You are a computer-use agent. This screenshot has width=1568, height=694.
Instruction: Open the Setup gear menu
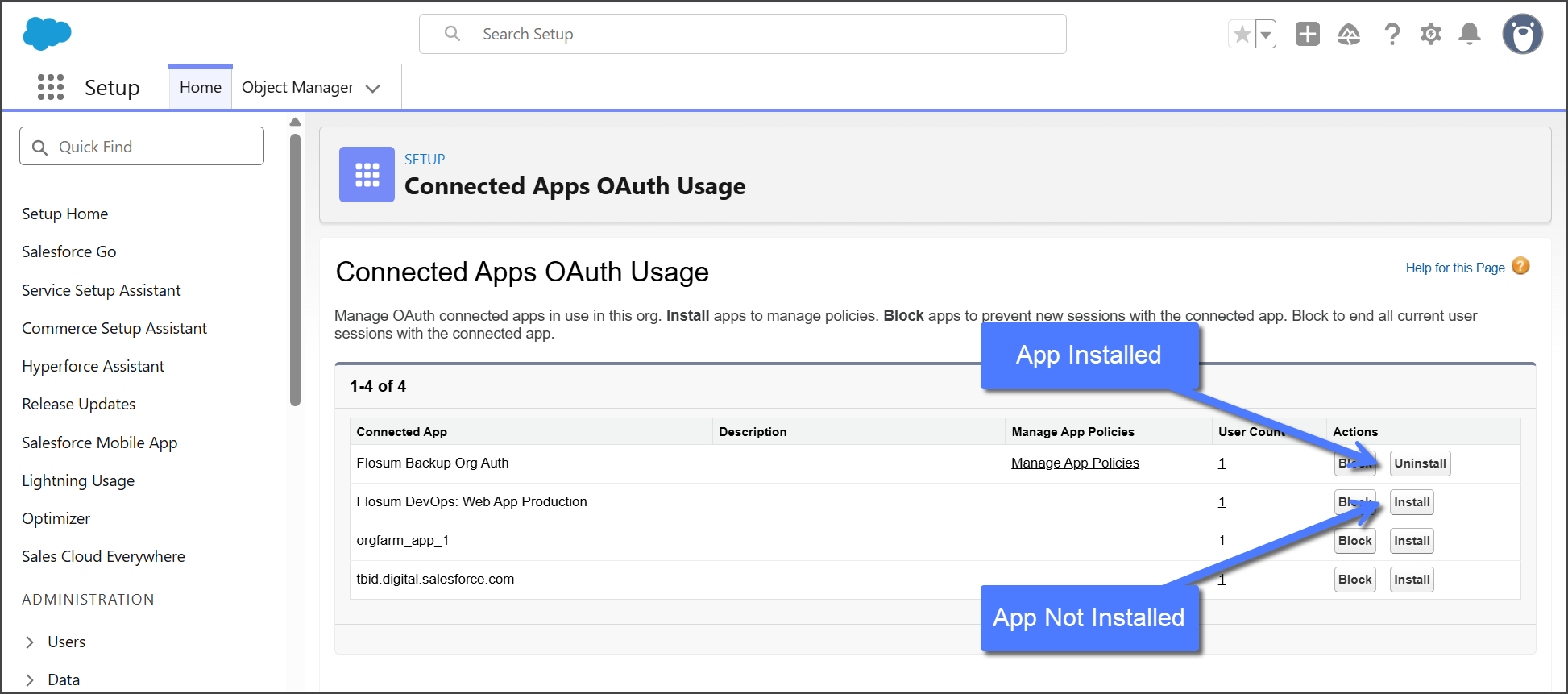click(x=1430, y=34)
